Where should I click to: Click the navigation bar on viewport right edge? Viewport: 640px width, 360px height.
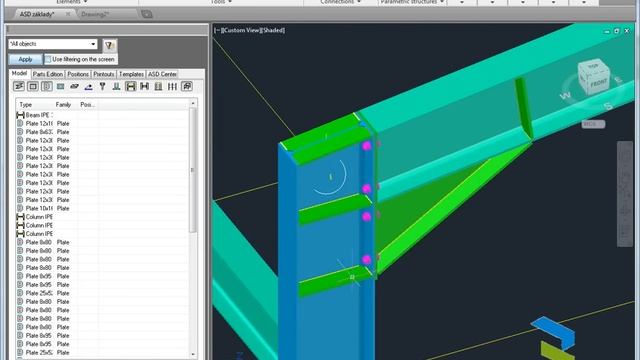624,193
